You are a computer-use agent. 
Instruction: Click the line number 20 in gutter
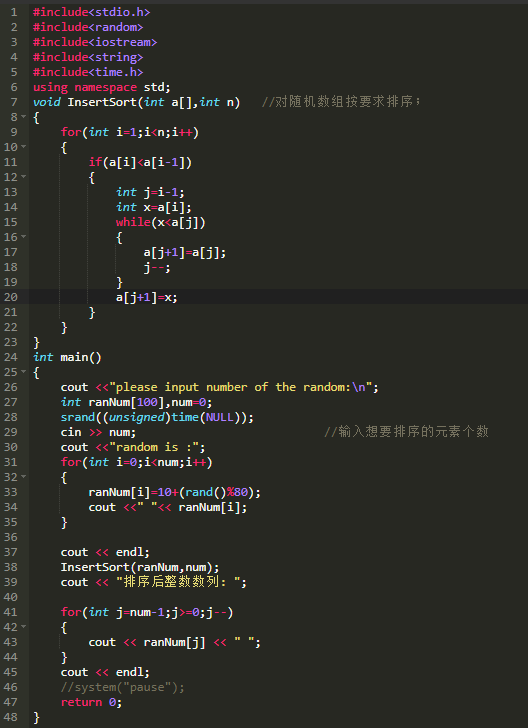tap(10, 297)
